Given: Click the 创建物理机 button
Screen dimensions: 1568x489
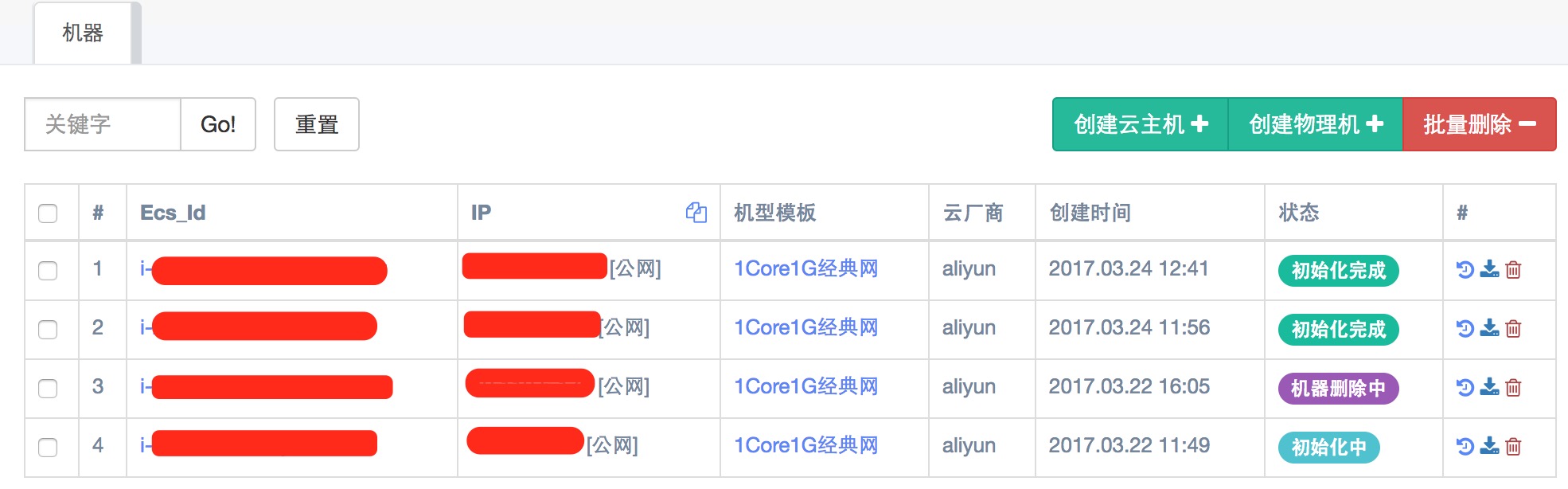Looking at the screenshot, I should (1315, 124).
